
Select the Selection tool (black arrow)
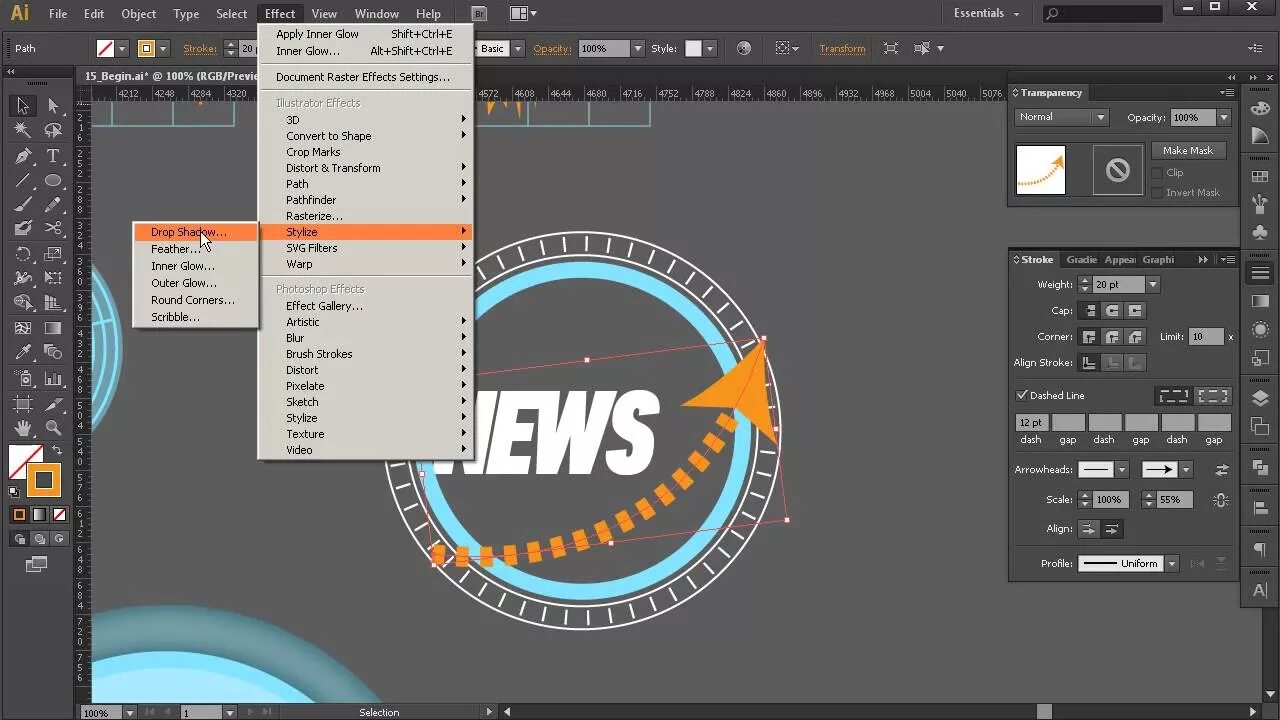click(x=23, y=106)
